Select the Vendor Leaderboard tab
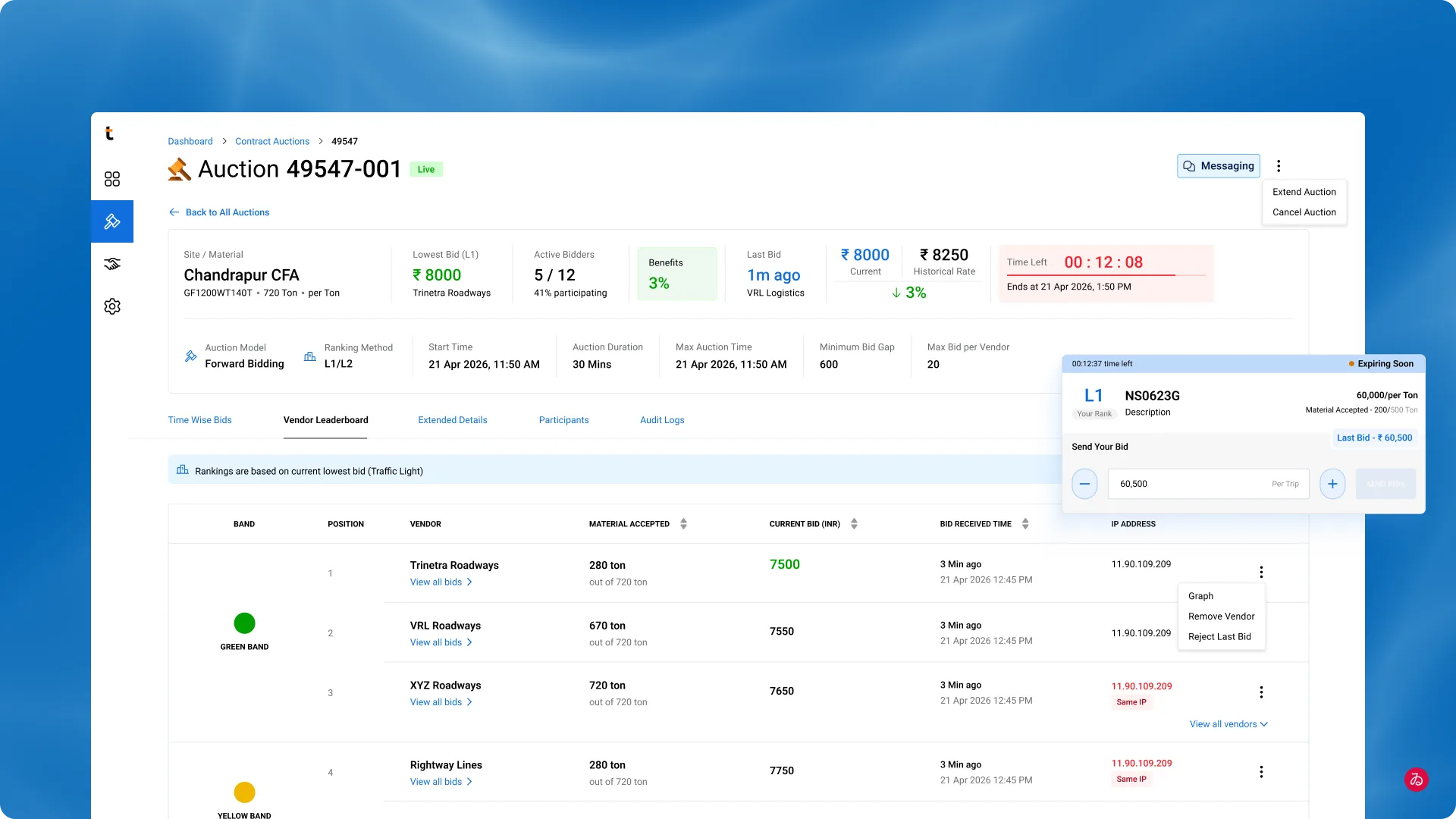This screenshot has width=1456, height=819. (325, 420)
